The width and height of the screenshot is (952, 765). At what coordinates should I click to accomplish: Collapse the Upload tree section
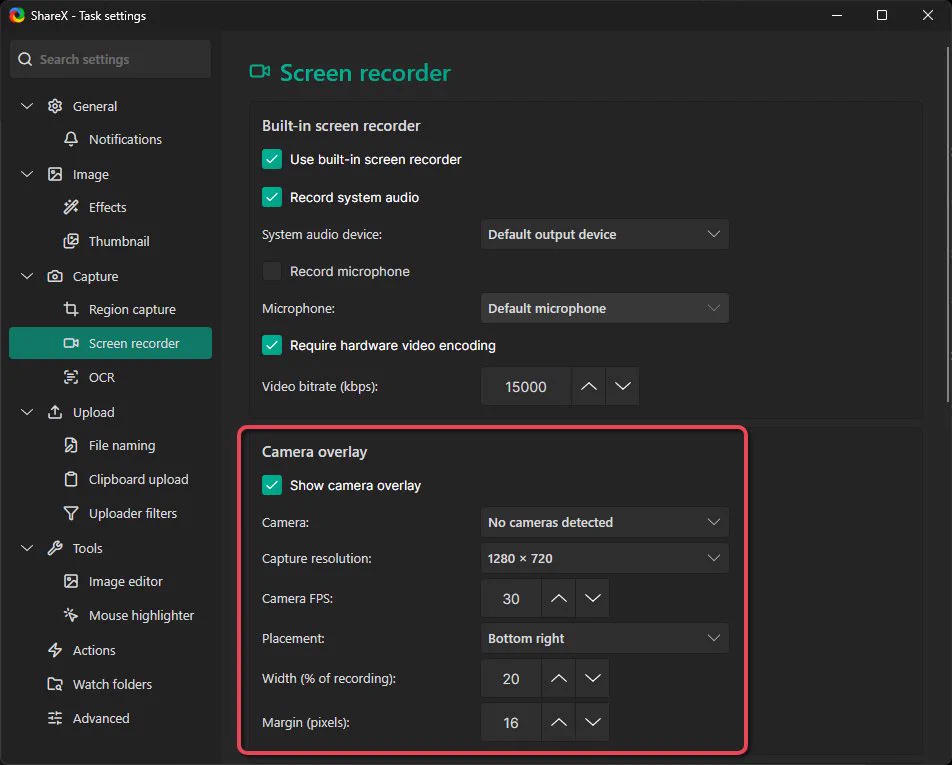click(27, 412)
